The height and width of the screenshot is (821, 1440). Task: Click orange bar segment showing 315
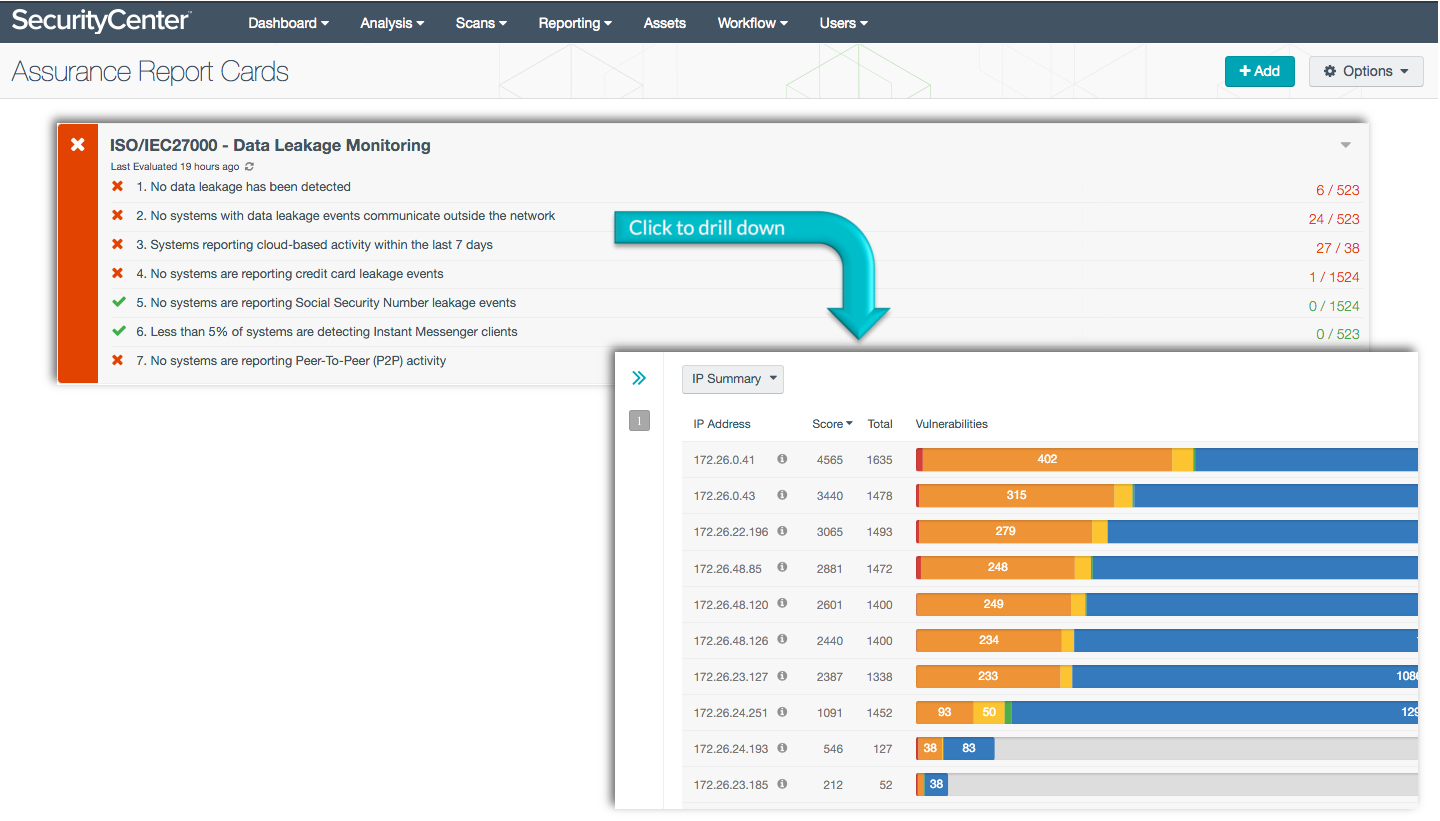click(1016, 496)
